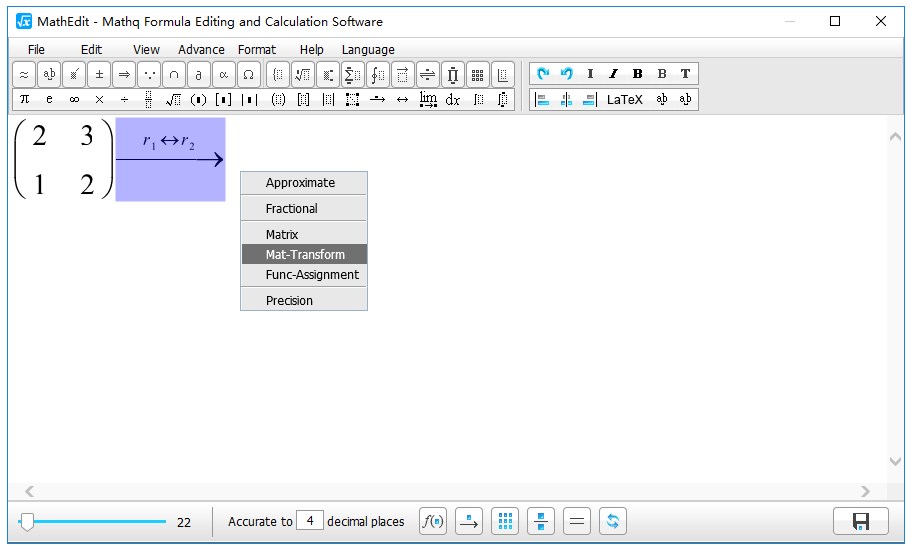The image size is (912, 551).
Task: Click the vertical scrollbar down arrow
Action: pos(896,461)
